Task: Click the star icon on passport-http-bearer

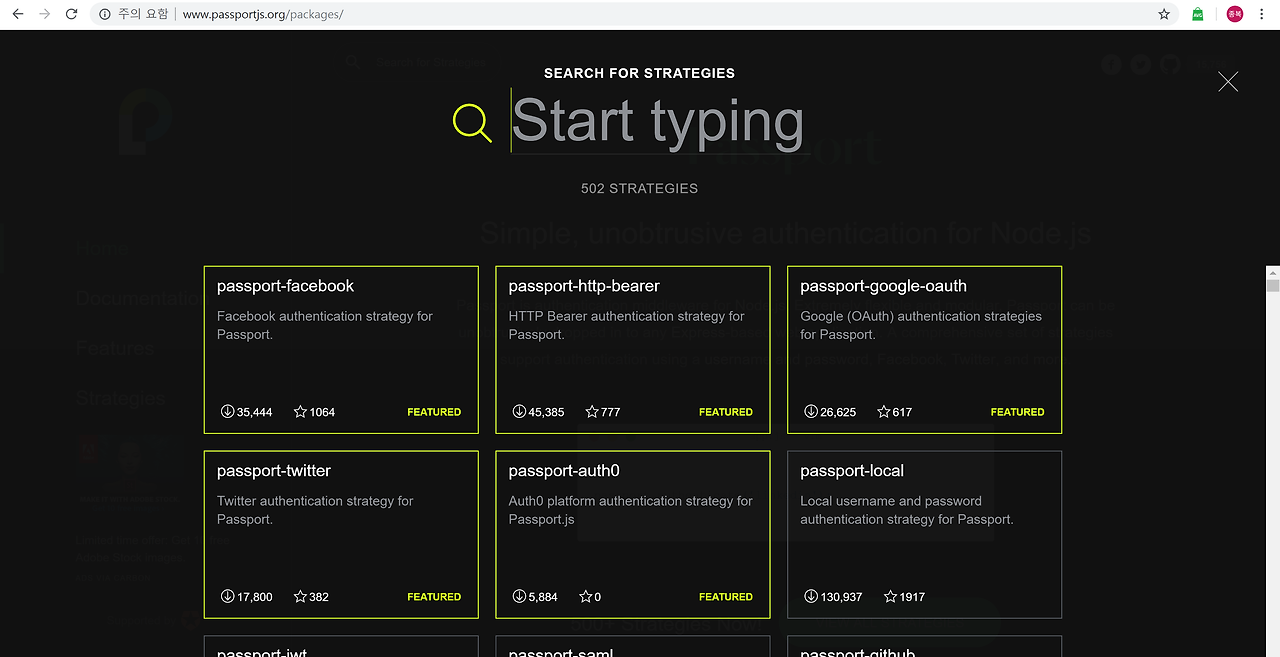Action: (592, 411)
